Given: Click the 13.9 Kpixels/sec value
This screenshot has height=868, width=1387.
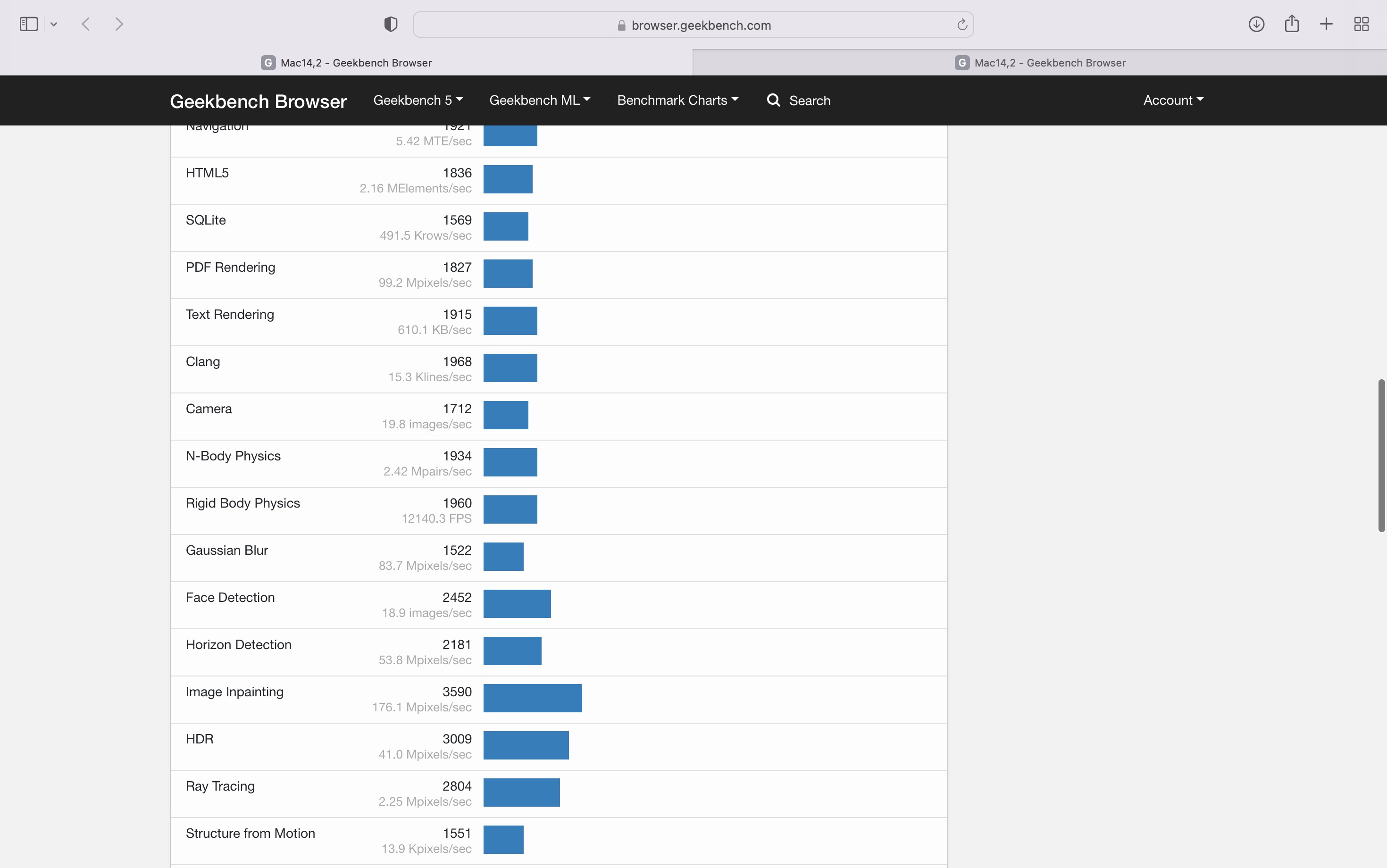Looking at the screenshot, I should [x=426, y=849].
